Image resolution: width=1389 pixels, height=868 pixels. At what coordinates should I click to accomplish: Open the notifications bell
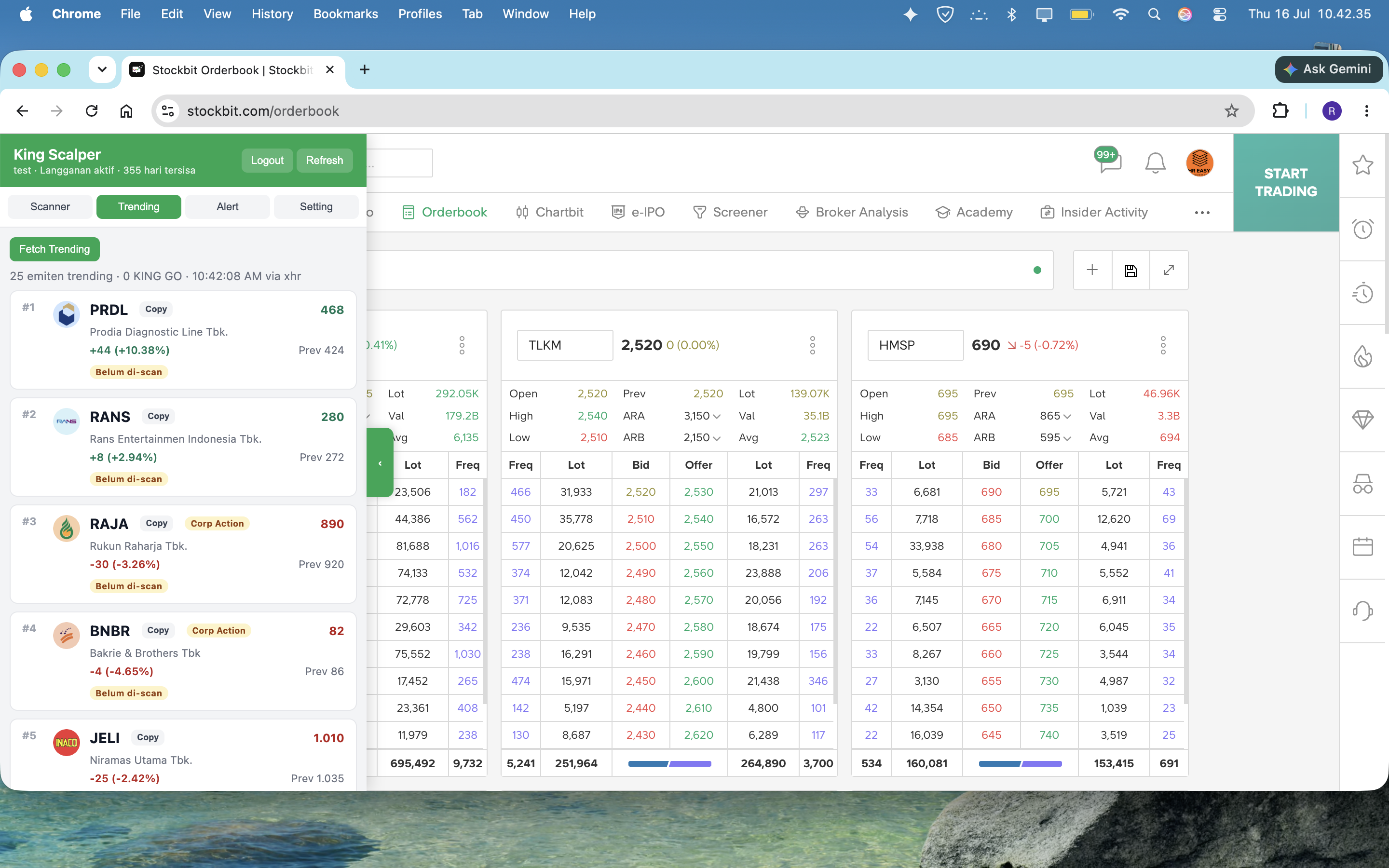[x=1155, y=163]
